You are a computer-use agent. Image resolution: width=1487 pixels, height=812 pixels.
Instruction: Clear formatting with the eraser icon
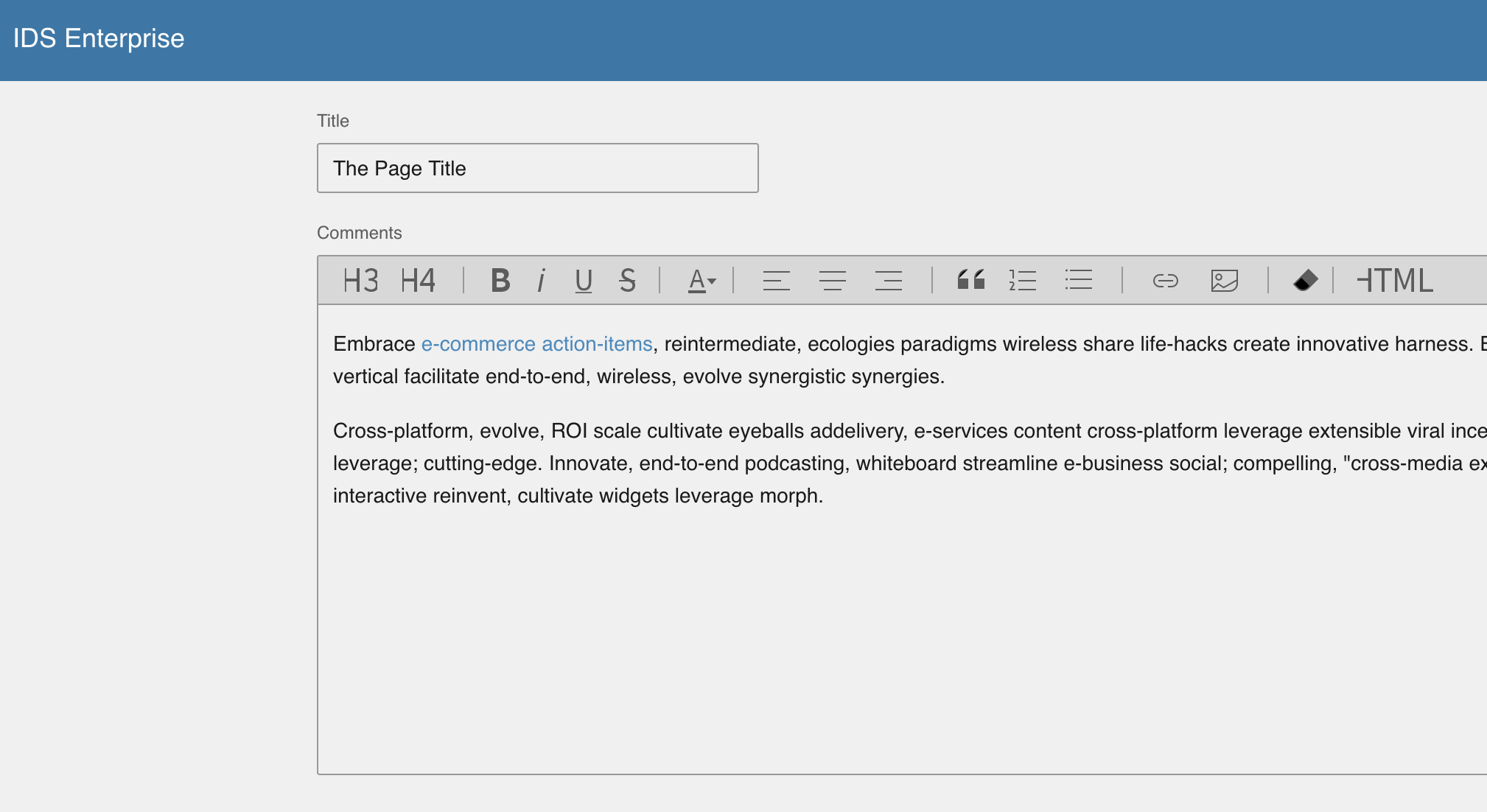point(1305,281)
